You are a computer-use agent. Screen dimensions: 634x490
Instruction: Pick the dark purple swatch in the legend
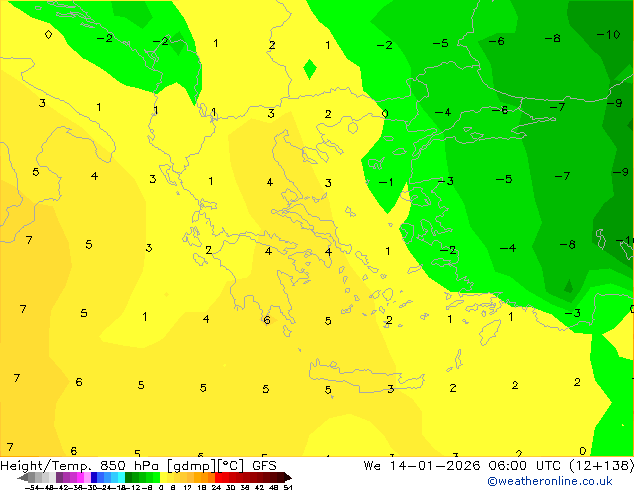(59, 477)
